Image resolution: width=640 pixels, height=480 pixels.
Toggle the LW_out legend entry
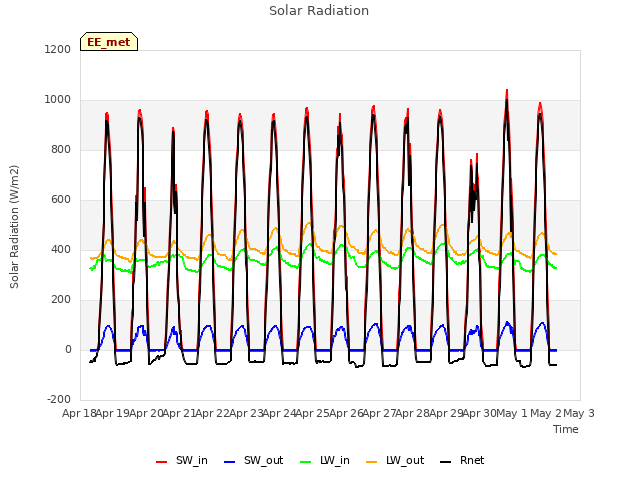395,461
